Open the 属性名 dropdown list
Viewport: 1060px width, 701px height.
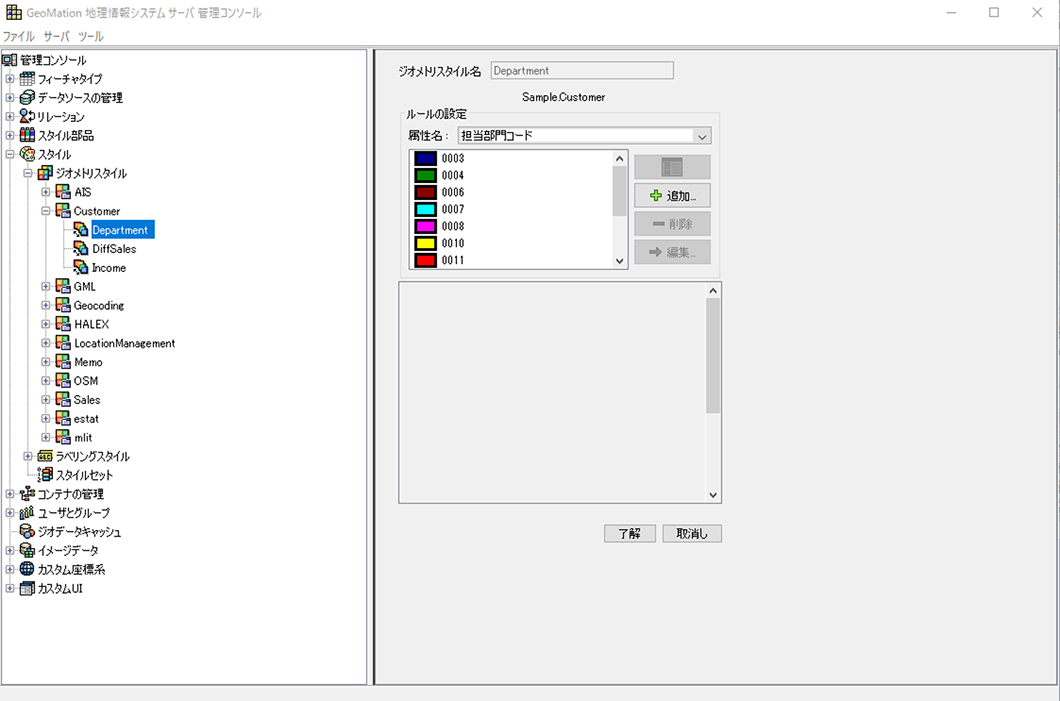tap(702, 136)
